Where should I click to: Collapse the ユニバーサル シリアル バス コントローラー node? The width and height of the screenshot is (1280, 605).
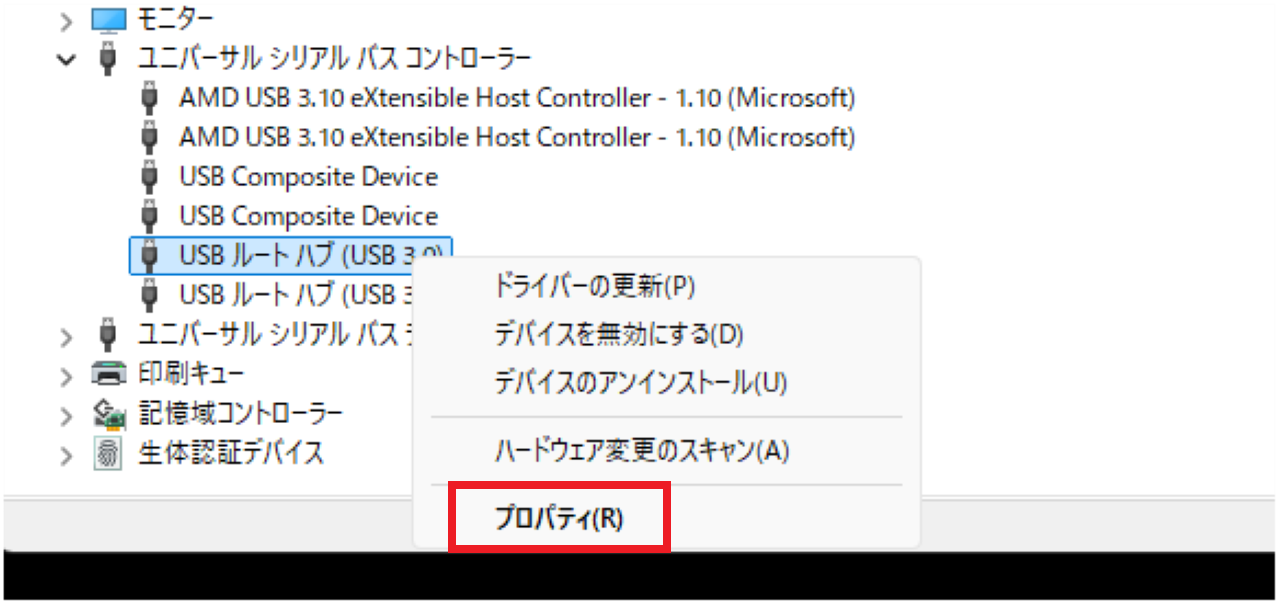click(x=65, y=58)
